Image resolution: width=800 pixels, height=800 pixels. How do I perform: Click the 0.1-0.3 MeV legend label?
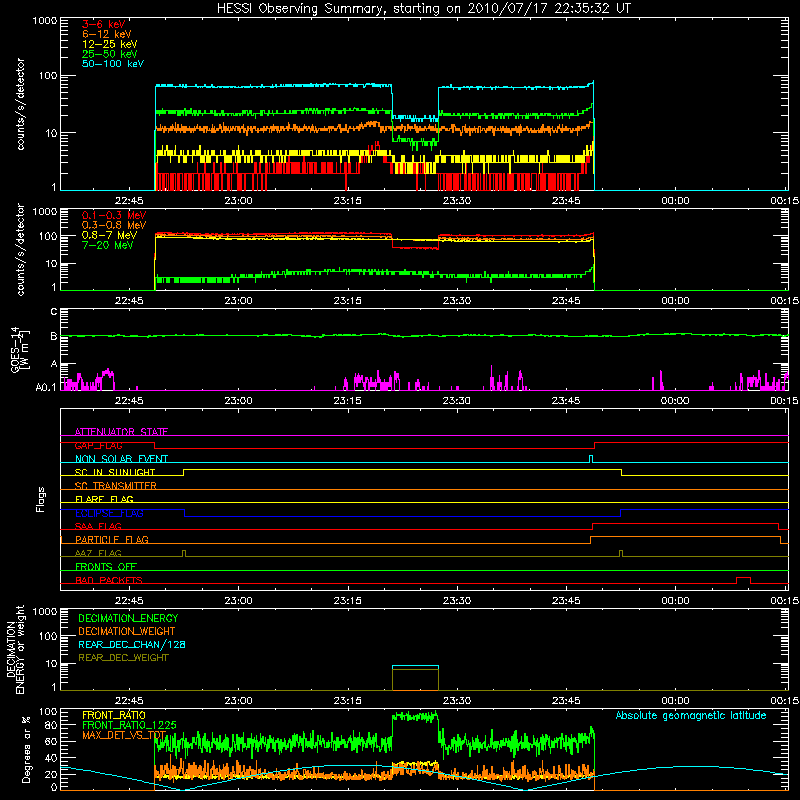(114, 215)
